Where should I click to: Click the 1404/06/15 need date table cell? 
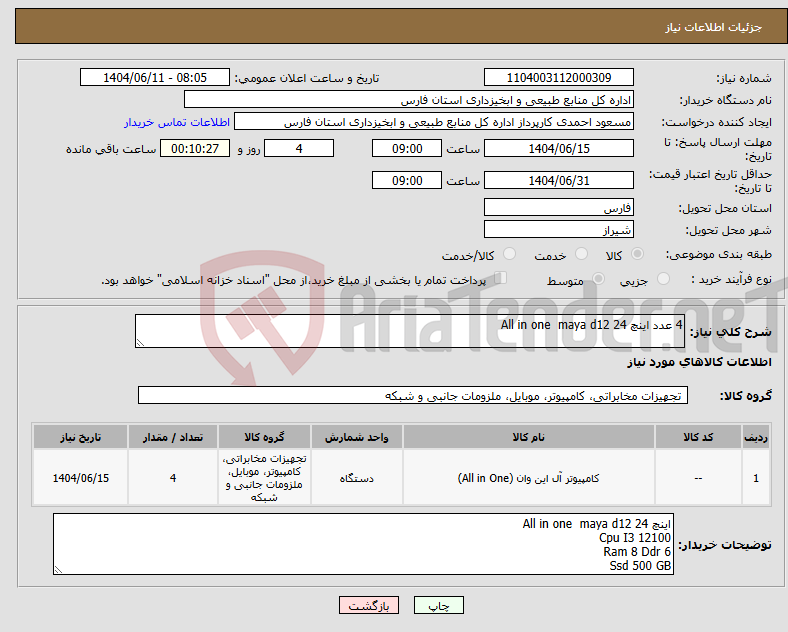point(80,478)
